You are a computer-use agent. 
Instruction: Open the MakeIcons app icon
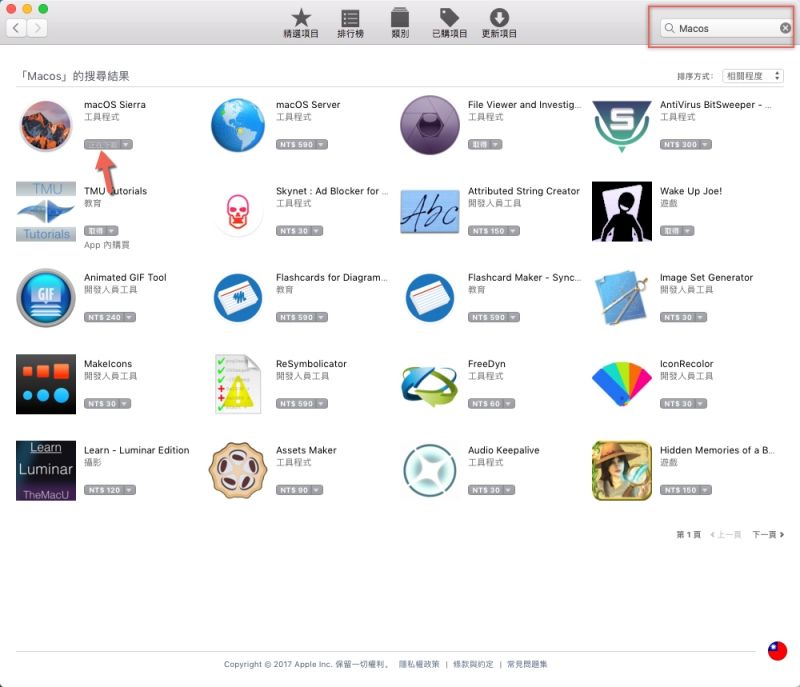(46, 384)
